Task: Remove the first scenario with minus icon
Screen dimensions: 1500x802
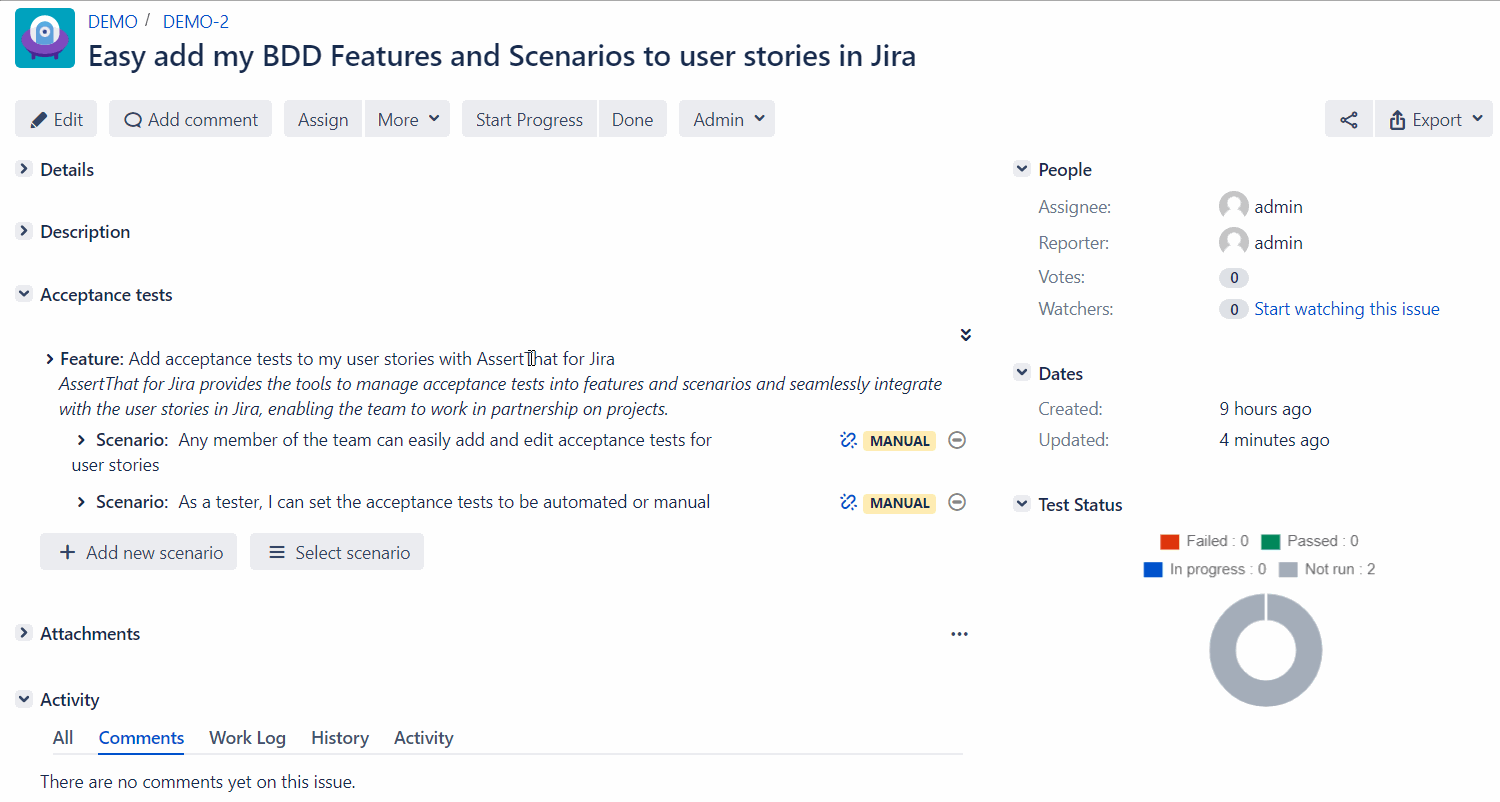Action: [x=957, y=440]
